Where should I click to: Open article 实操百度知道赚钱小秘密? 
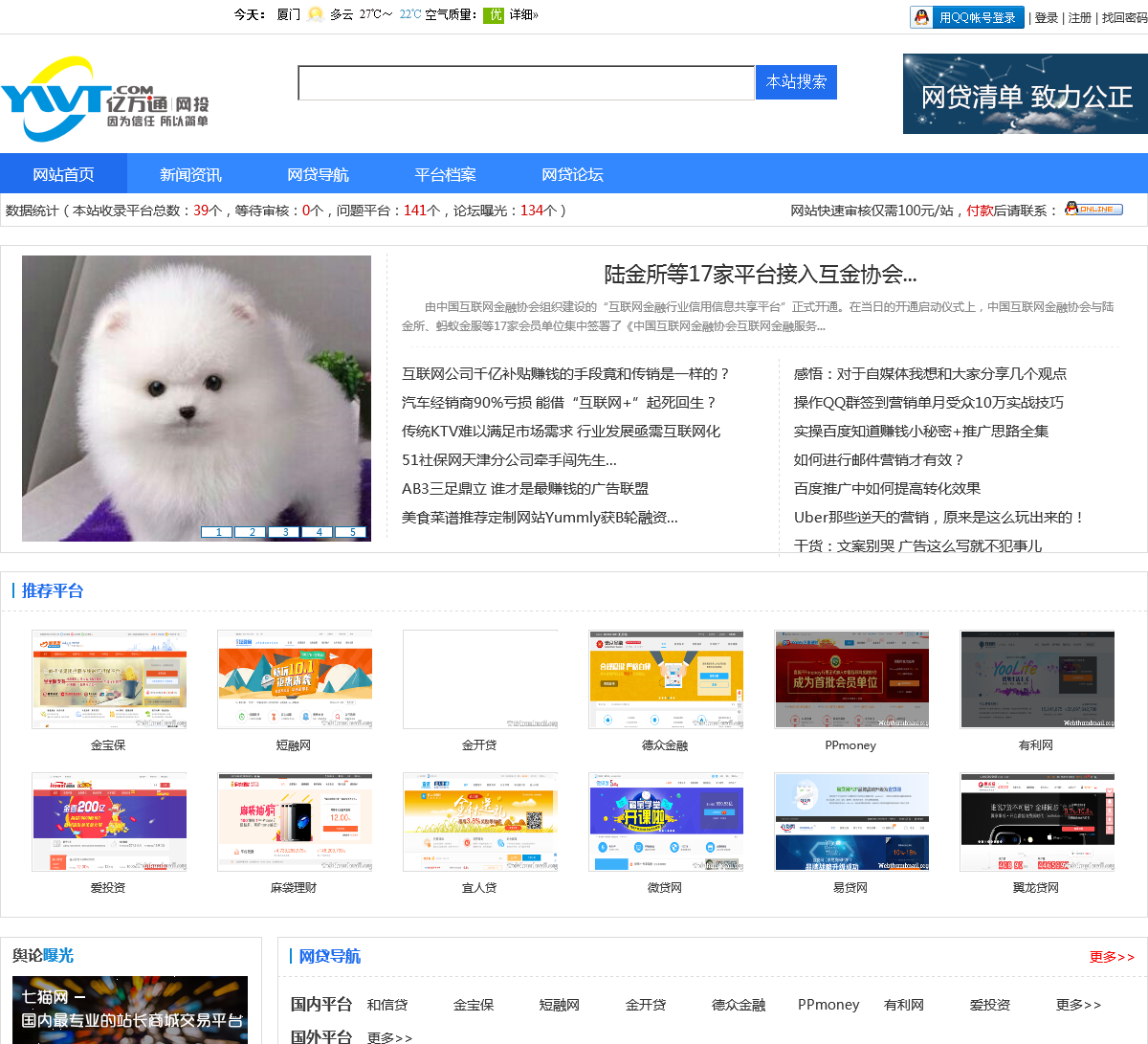(921, 432)
